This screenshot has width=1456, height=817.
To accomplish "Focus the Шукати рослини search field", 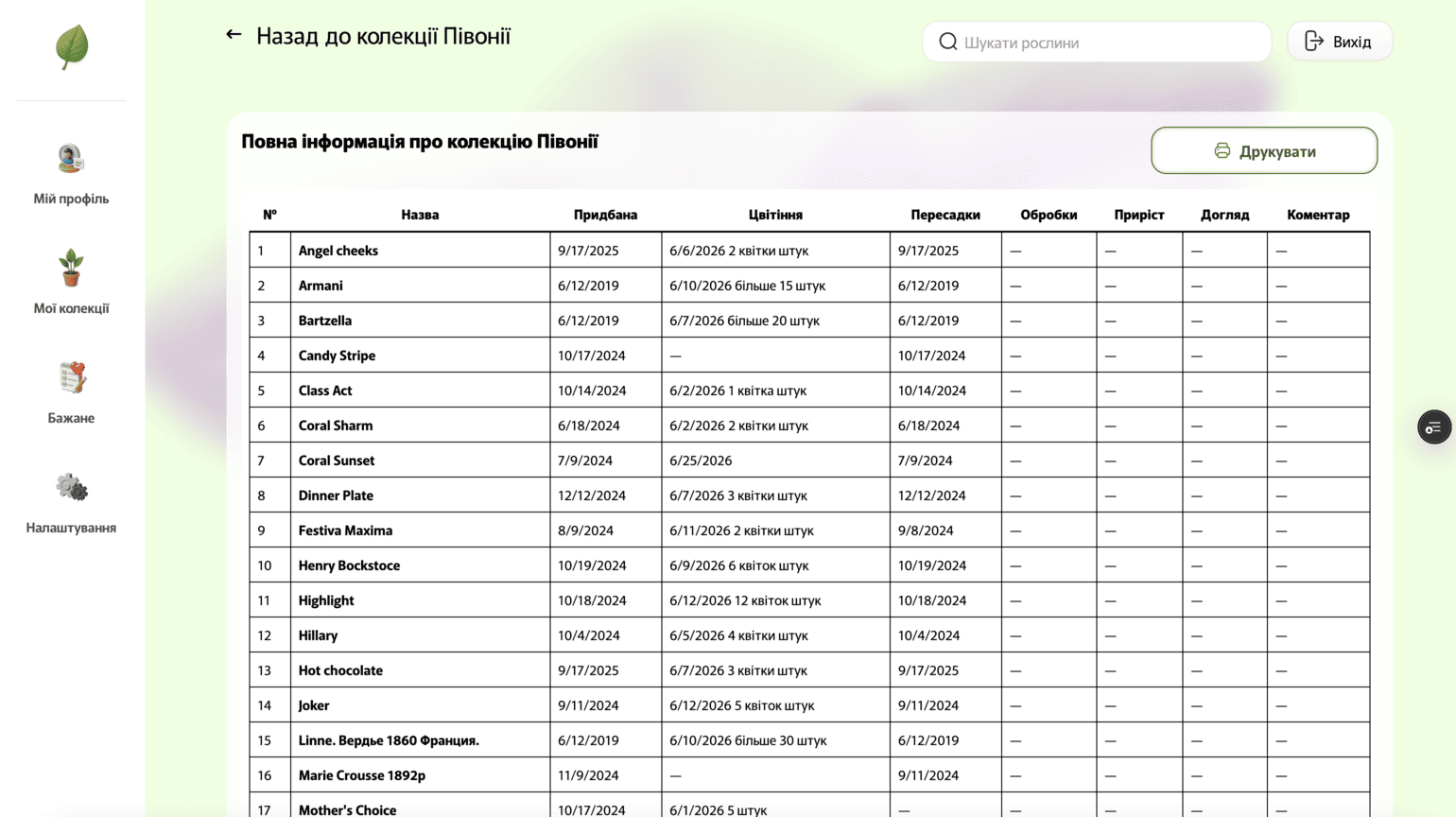I will (1097, 42).
